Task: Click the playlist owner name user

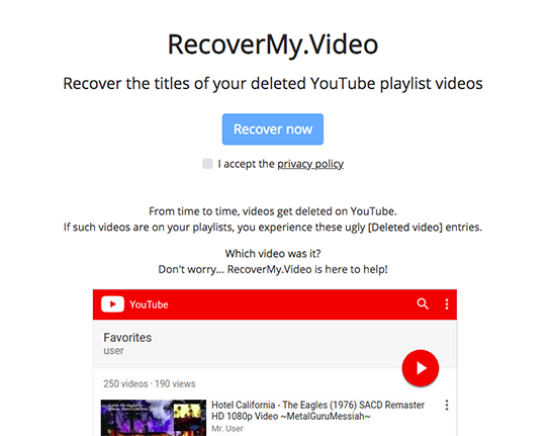Action: click(113, 351)
